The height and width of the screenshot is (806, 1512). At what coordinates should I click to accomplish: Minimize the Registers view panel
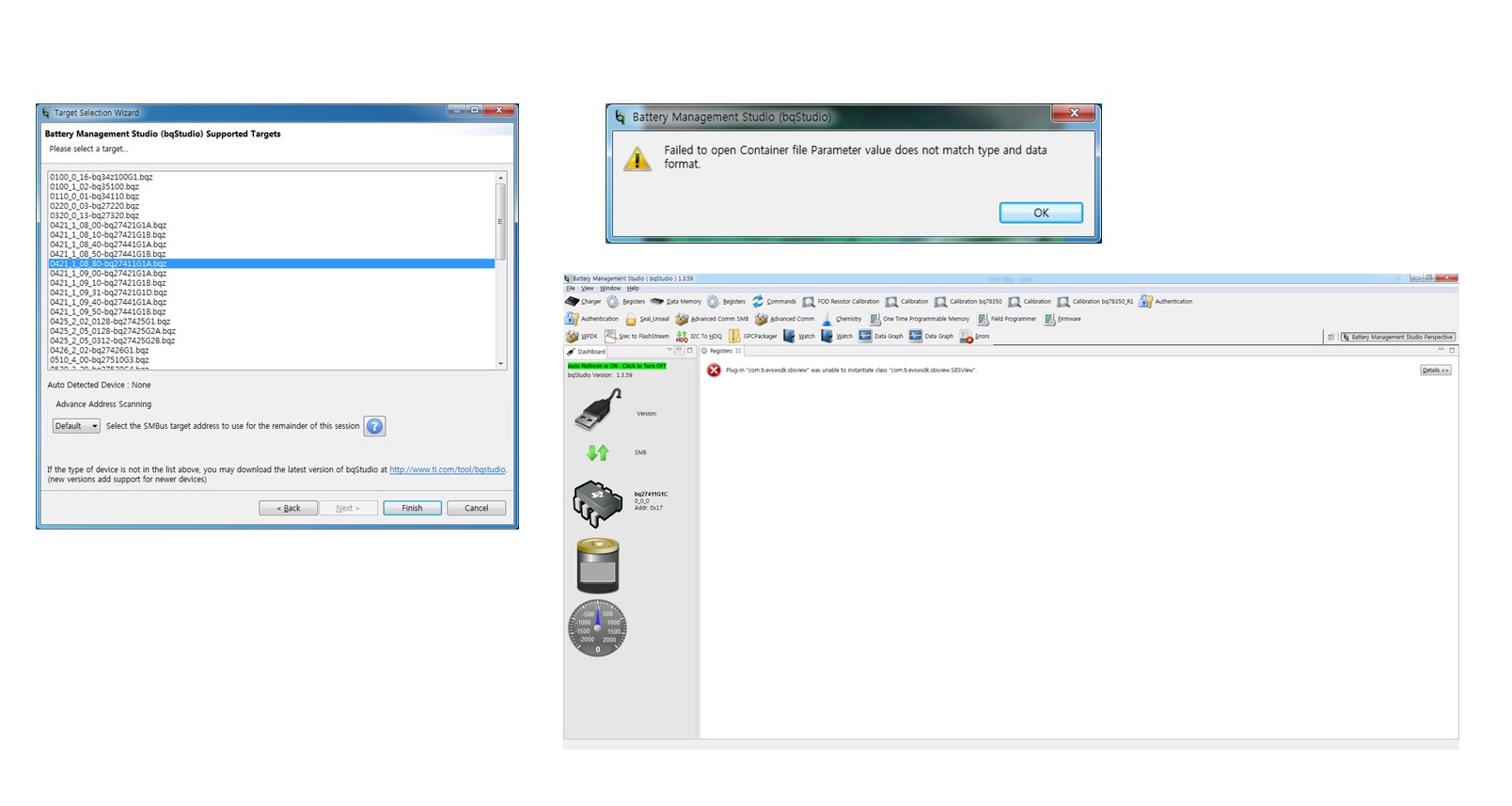[x=1441, y=349]
